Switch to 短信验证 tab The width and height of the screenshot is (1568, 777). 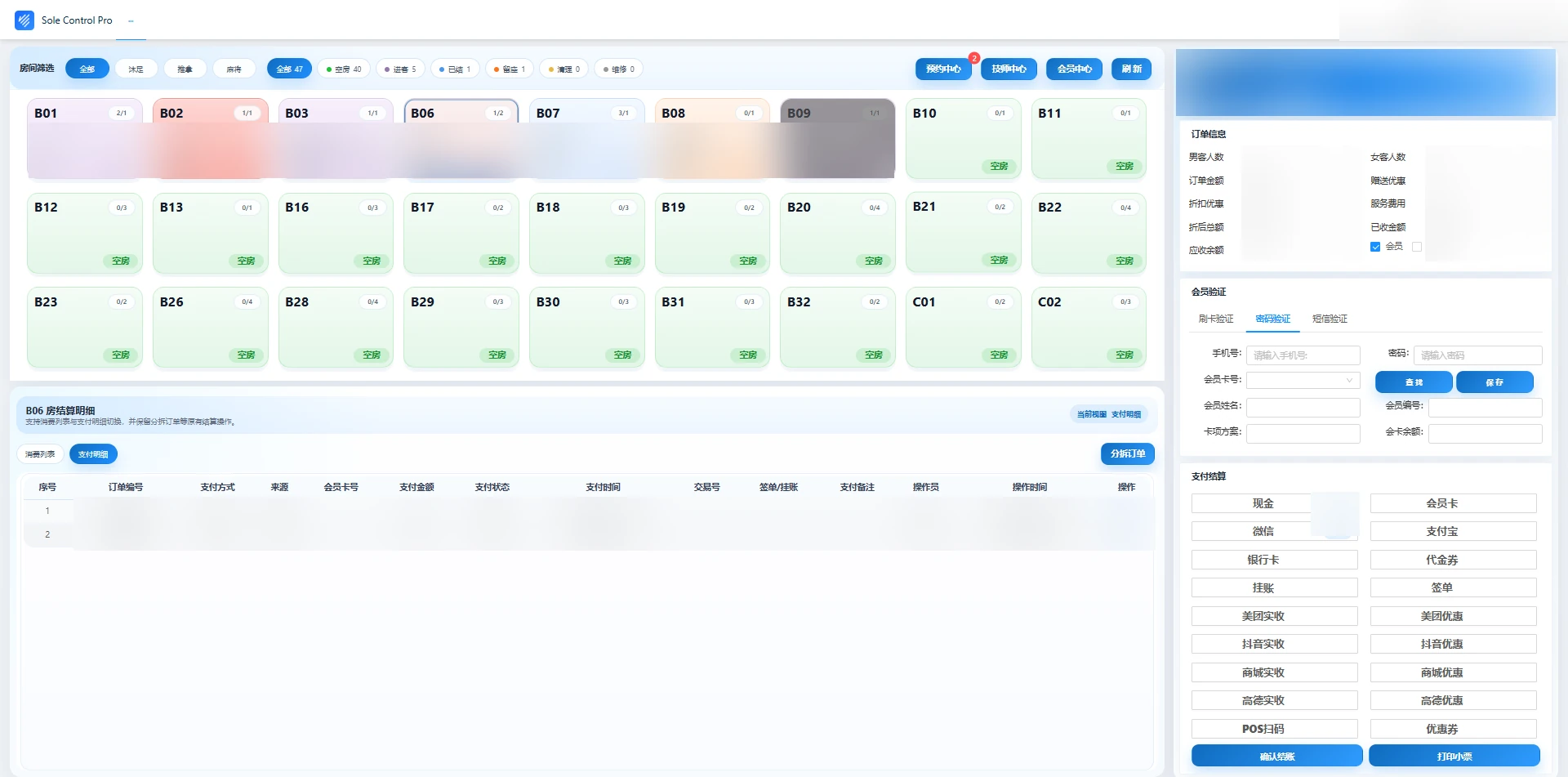pyautogui.click(x=1330, y=319)
